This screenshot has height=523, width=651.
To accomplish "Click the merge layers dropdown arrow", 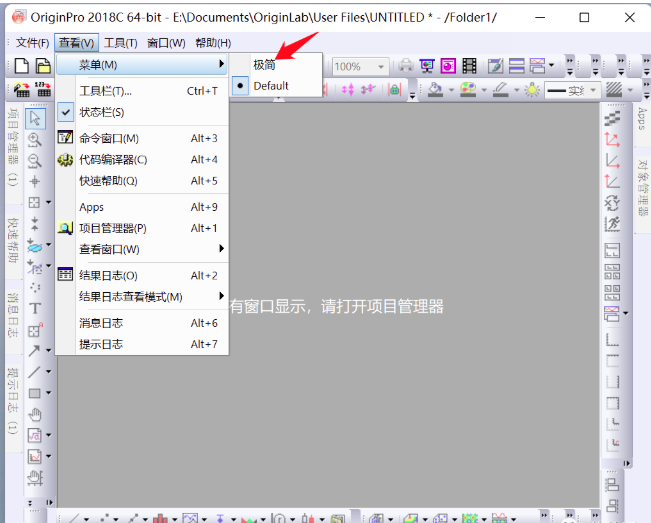I will (626, 313).
